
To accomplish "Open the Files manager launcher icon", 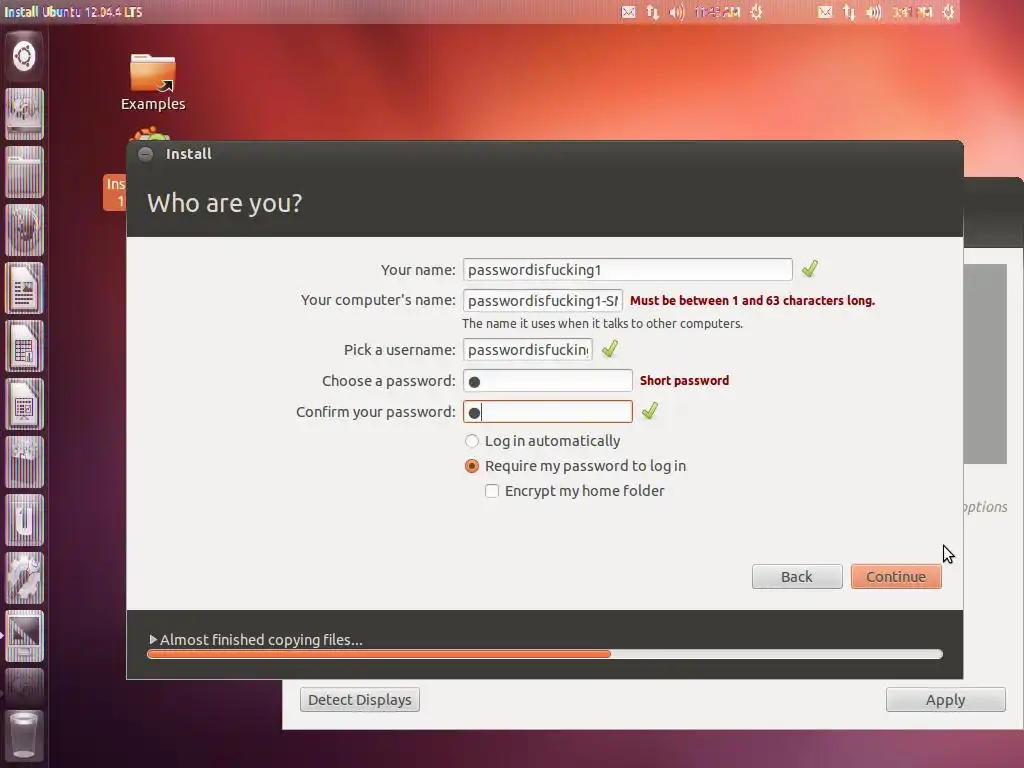I will [x=24, y=172].
